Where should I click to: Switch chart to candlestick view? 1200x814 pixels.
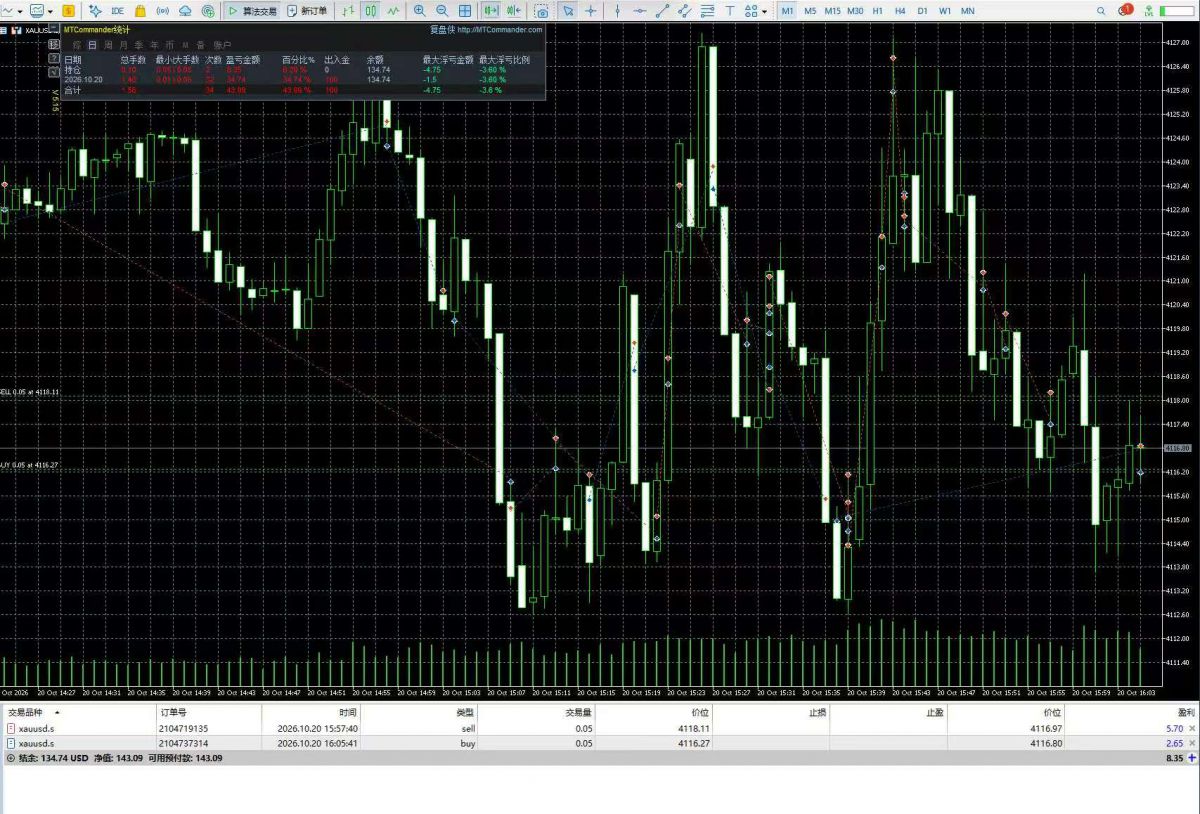(370, 11)
